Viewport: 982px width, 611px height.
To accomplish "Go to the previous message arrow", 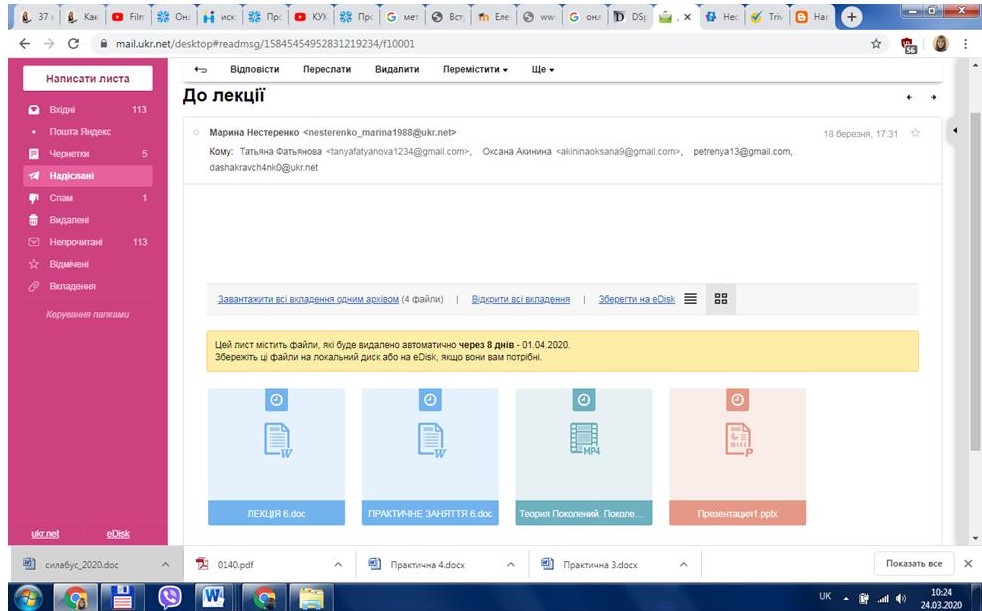I will click(x=909, y=98).
